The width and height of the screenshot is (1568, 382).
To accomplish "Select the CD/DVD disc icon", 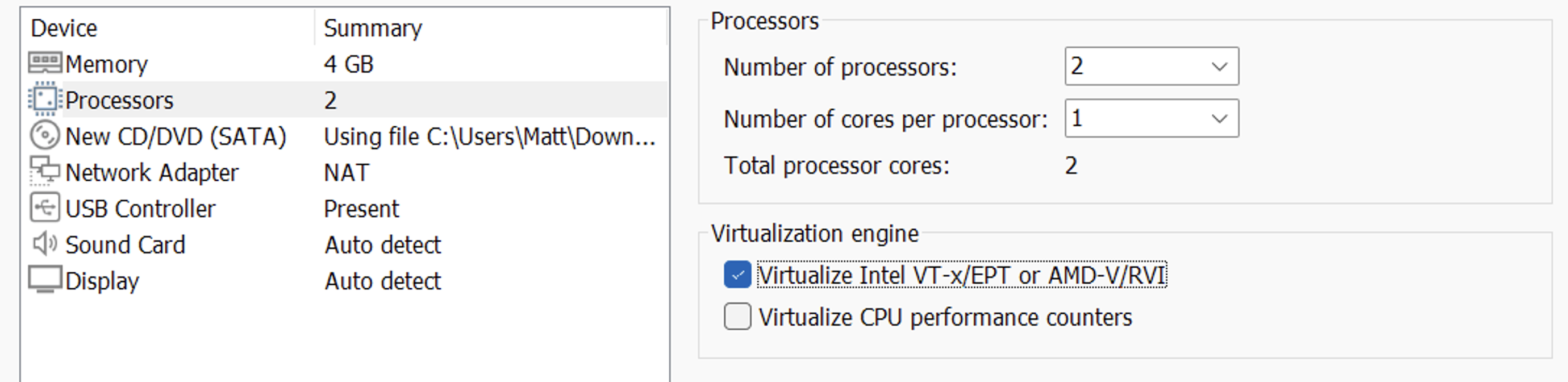I will [x=45, y=135].
